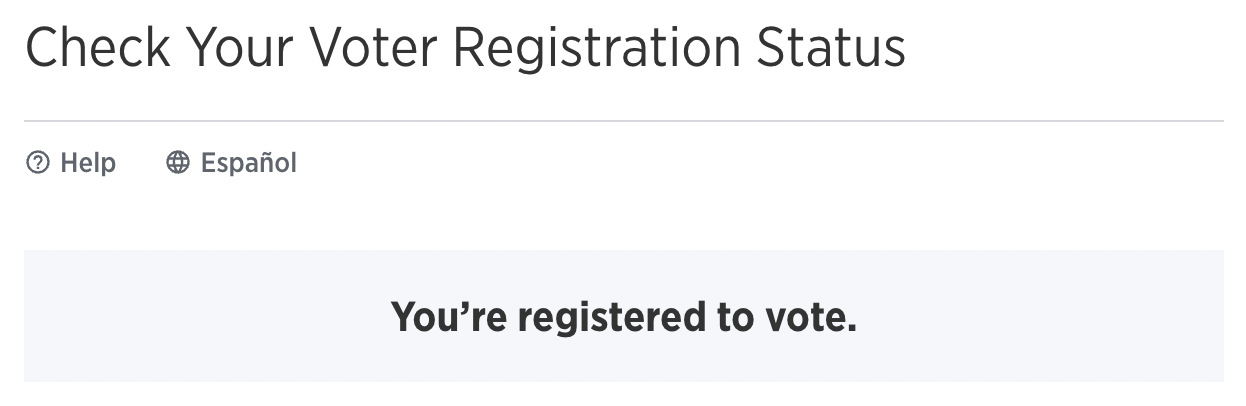Click the word "Status" in the title
Viewport: 1246px width, 406px height.
click(x=828, y=47)
